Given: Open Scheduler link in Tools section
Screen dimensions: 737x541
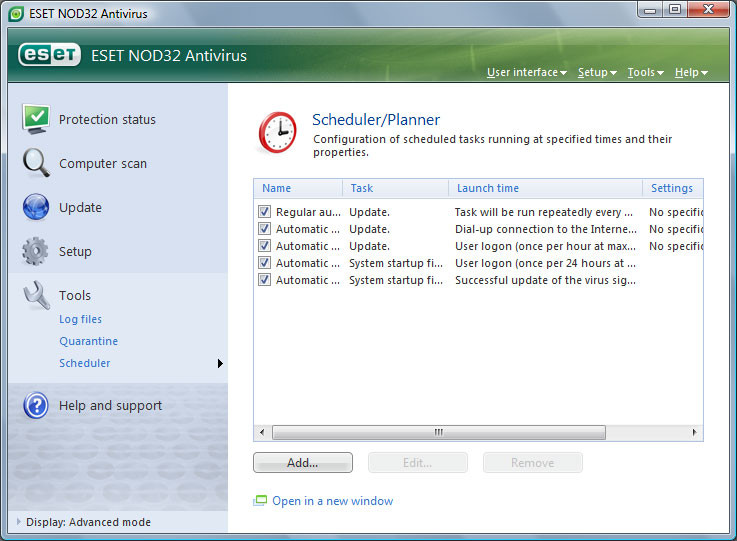Looking at the screenshot, I should point(85,363).
